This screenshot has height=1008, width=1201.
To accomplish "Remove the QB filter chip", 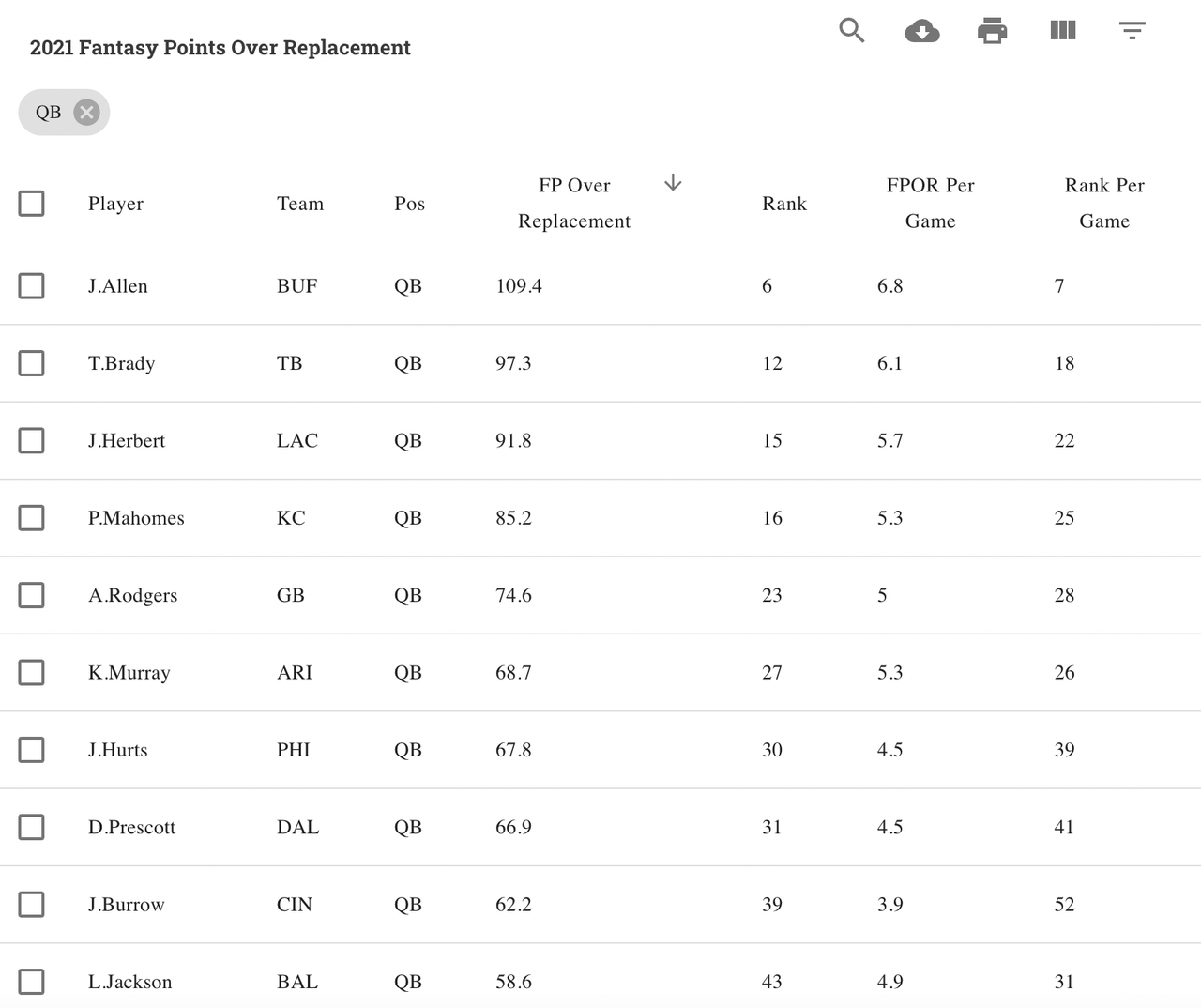I will tap(86, 113).
